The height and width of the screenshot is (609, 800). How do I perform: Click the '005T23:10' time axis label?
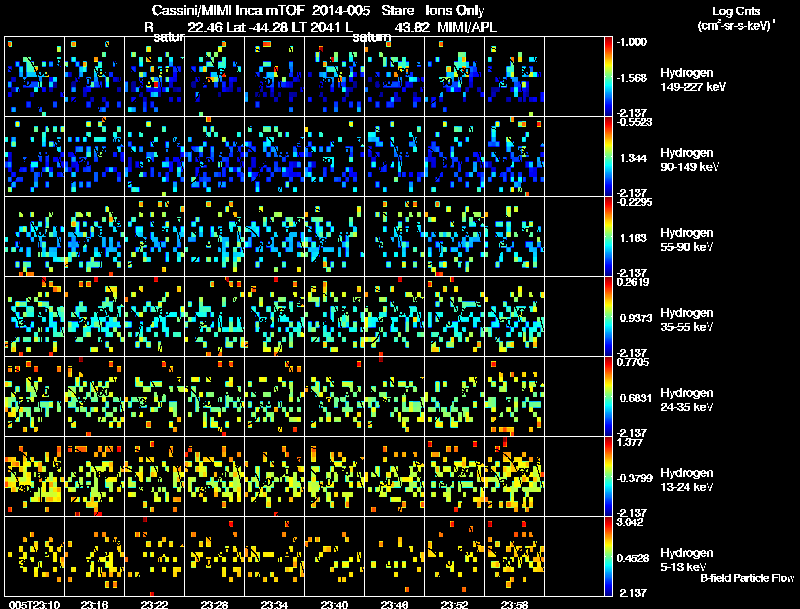tap(34, 604)
